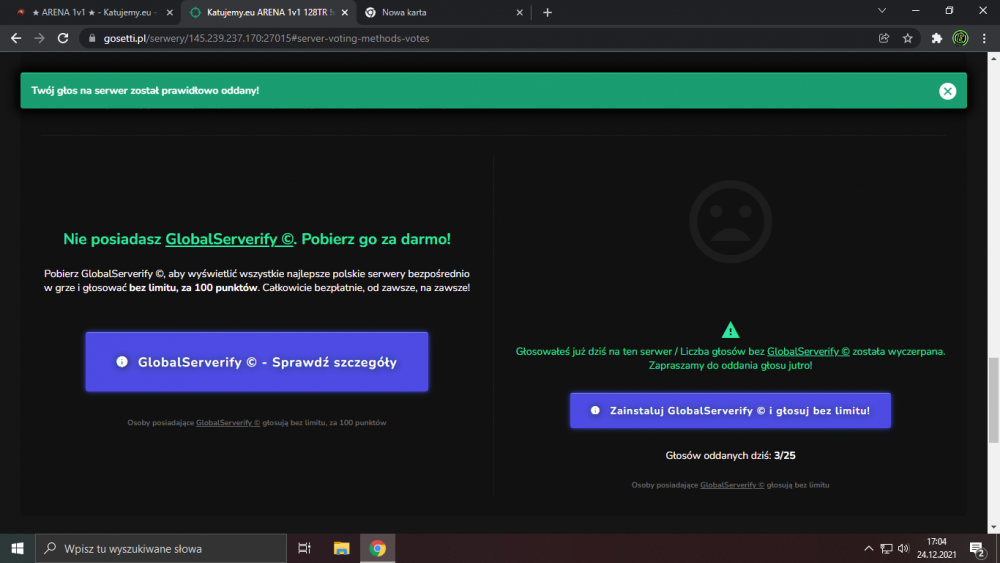Open volume control tray icon
This screenshot has width=1000, height=563.
point(903,548)
